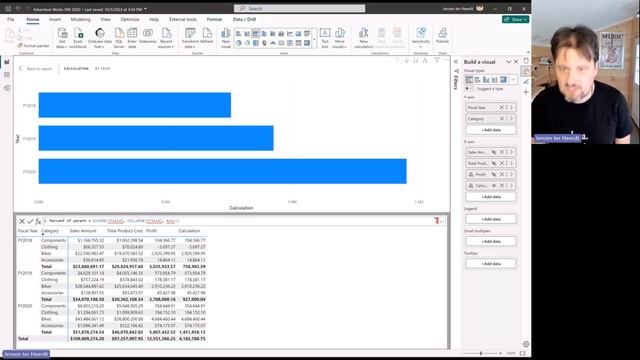Open More visuals menu

pyautogui.click(x=340, y=38)
